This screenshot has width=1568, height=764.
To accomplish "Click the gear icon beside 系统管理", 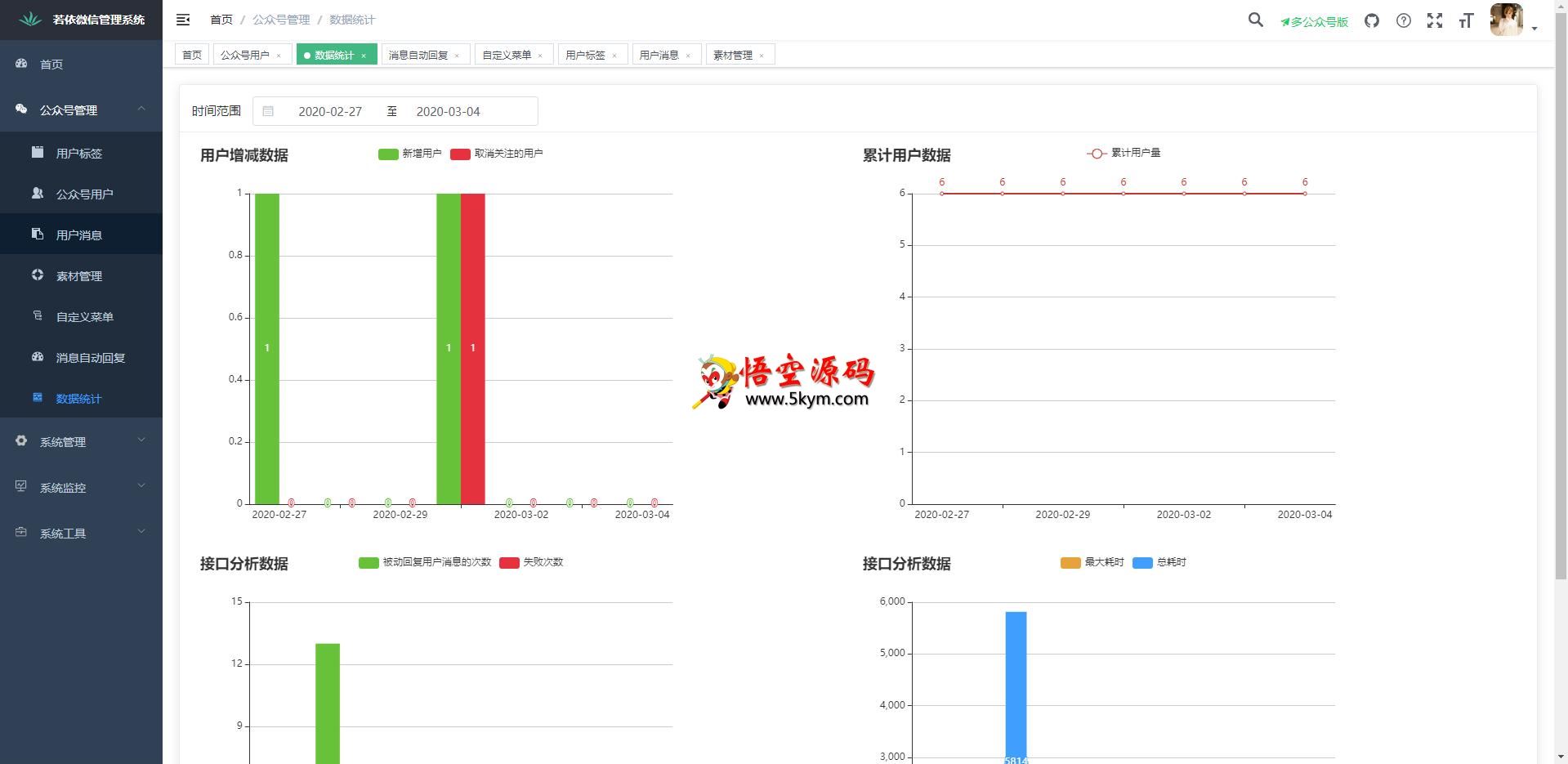I will [21, 441].
